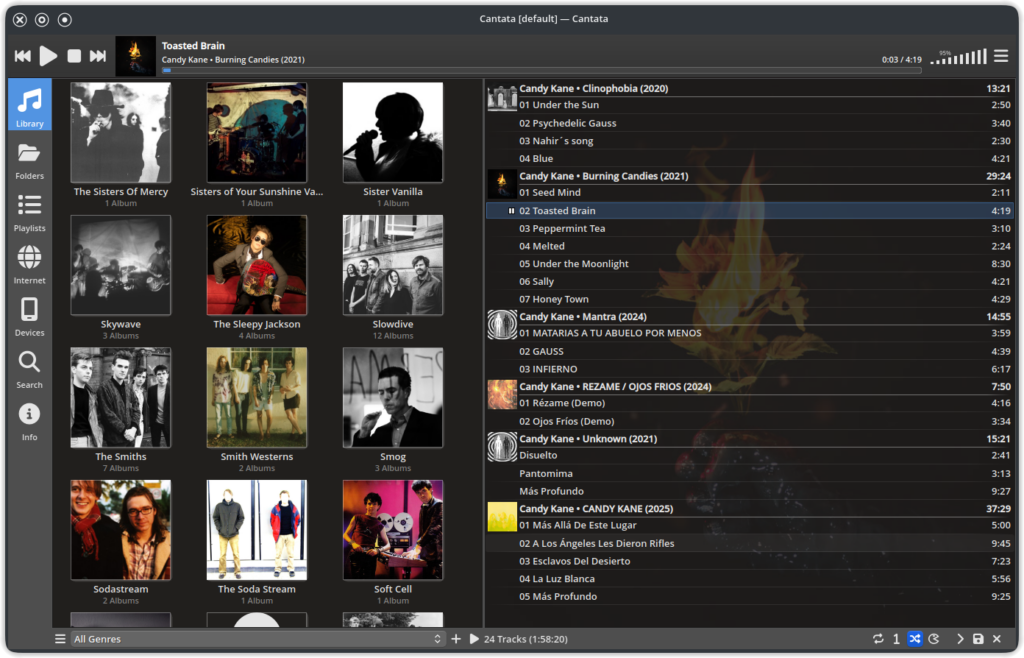Select track 05 Under the Moonlight
Image resolution: width=1024 pixels, height=658 pixels.
(573, 264)
